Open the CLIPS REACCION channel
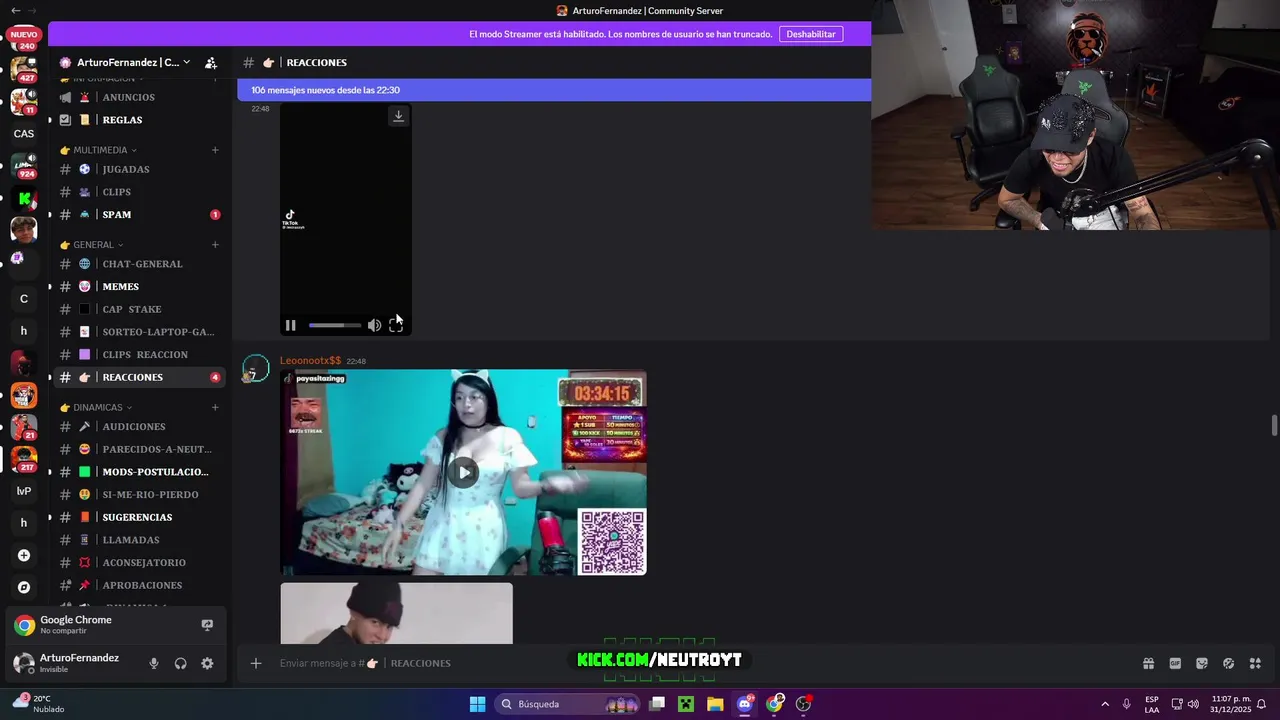 point(137,355)
